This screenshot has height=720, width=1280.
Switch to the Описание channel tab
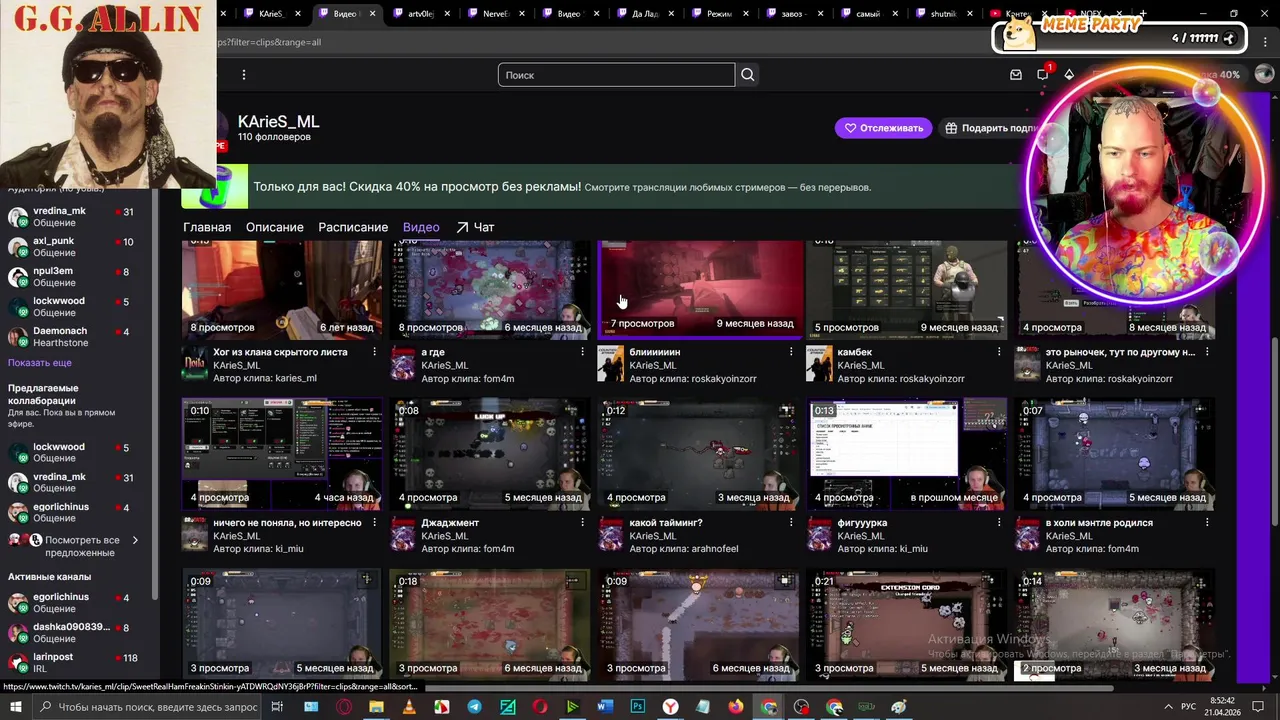click(275, 227)
